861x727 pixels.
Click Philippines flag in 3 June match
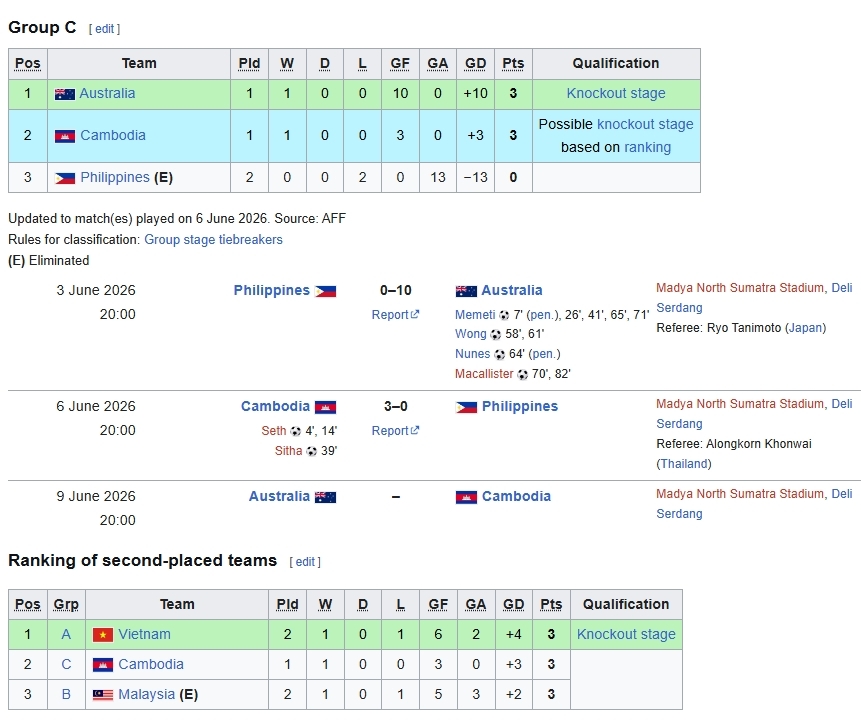point(325,291)
